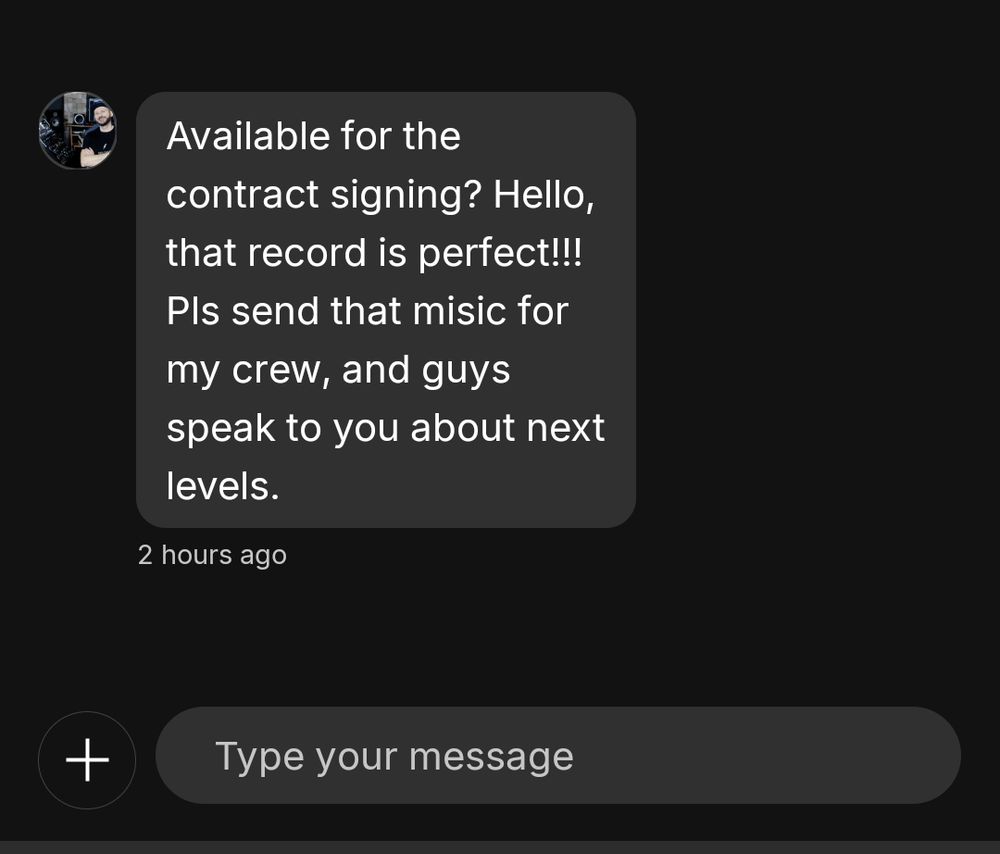
Task: Click the word Hello in the message
Action: [544, 195]
